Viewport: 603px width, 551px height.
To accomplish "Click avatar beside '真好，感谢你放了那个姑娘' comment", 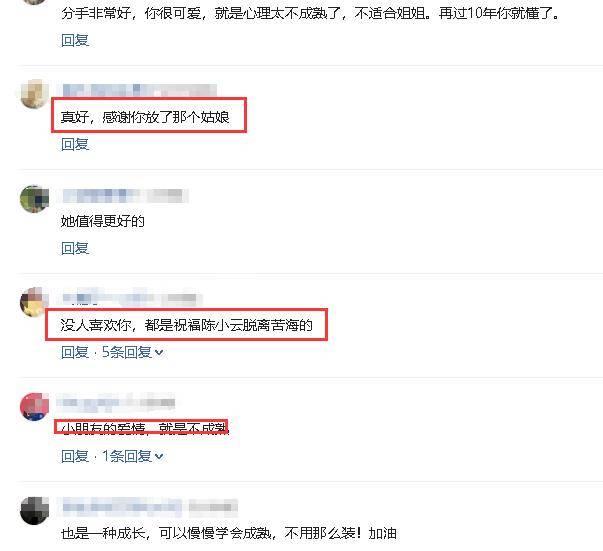I will 35,94.
